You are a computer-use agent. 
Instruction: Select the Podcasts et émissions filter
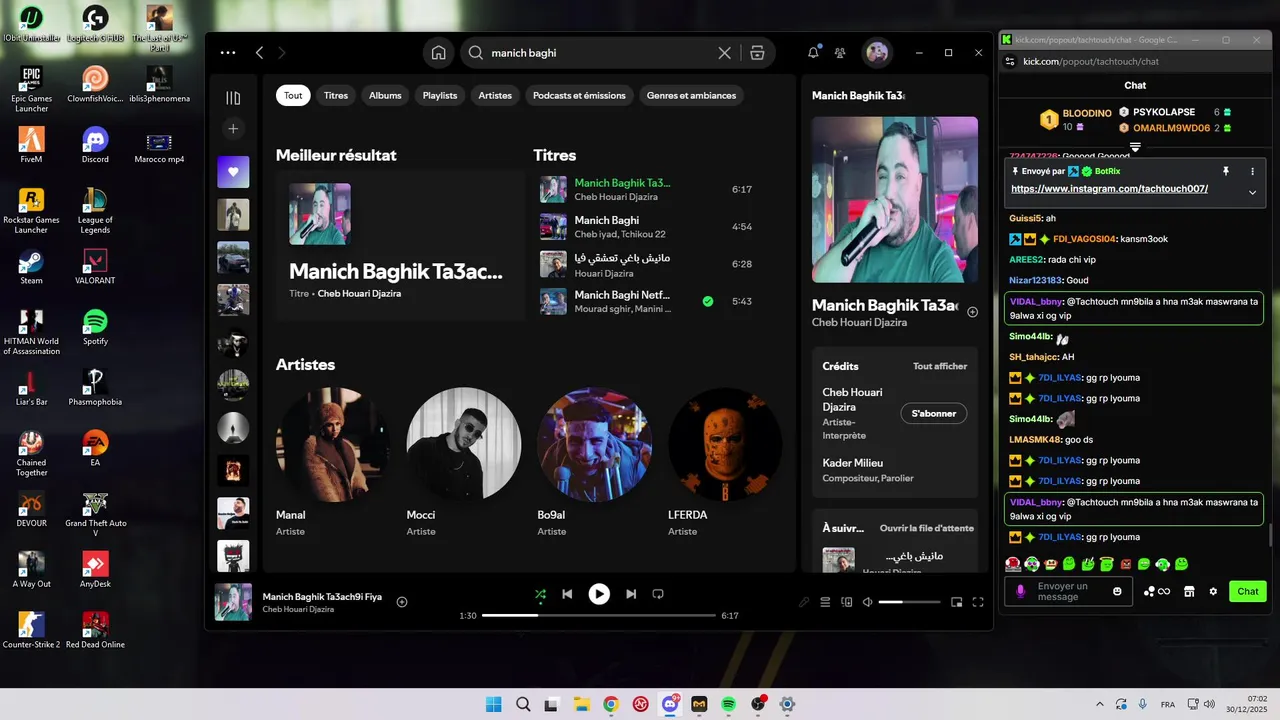click(x=579, y=96)
